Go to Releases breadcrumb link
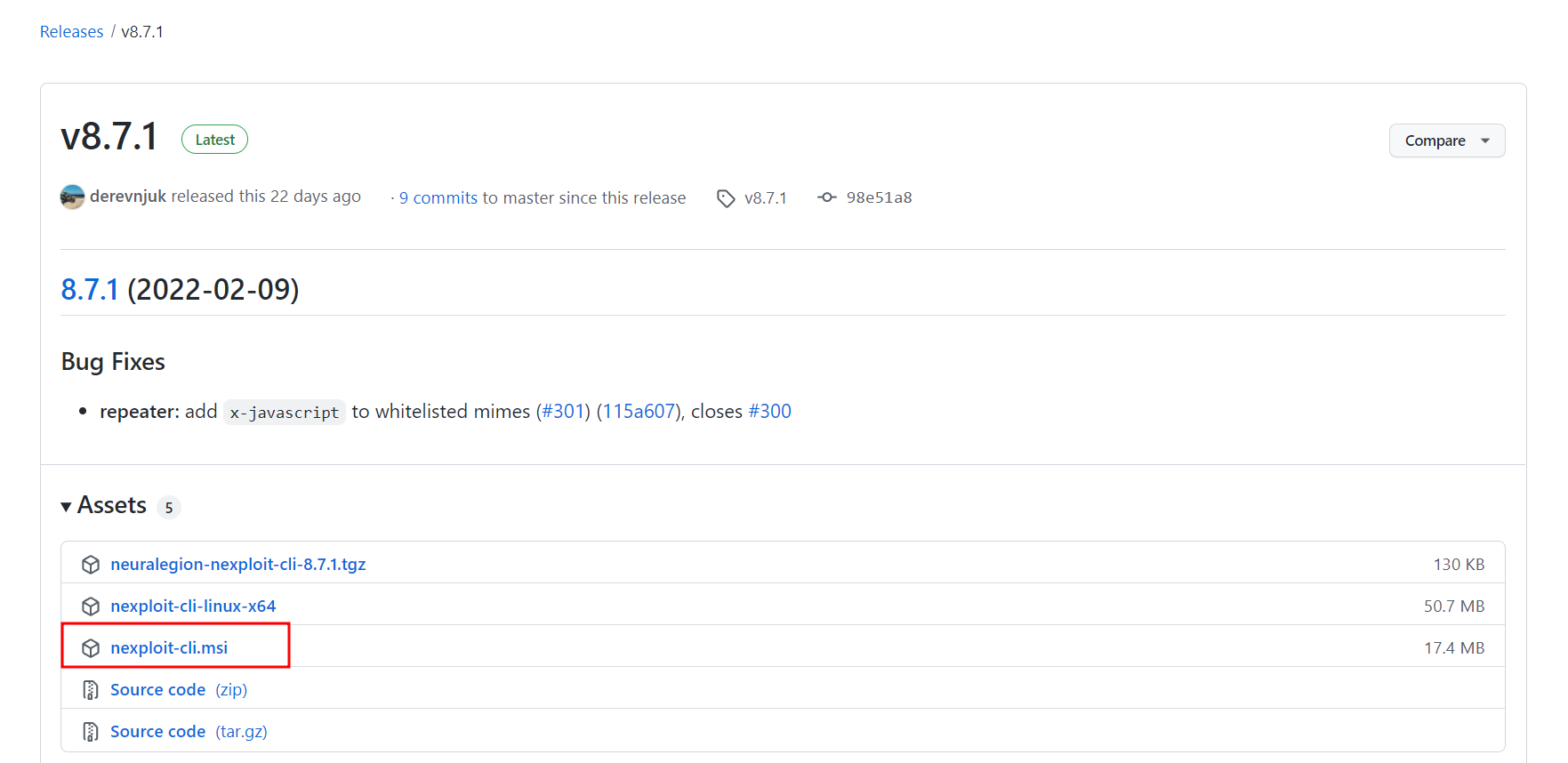The image size is (1568, 763). click(x=71, y=32)
